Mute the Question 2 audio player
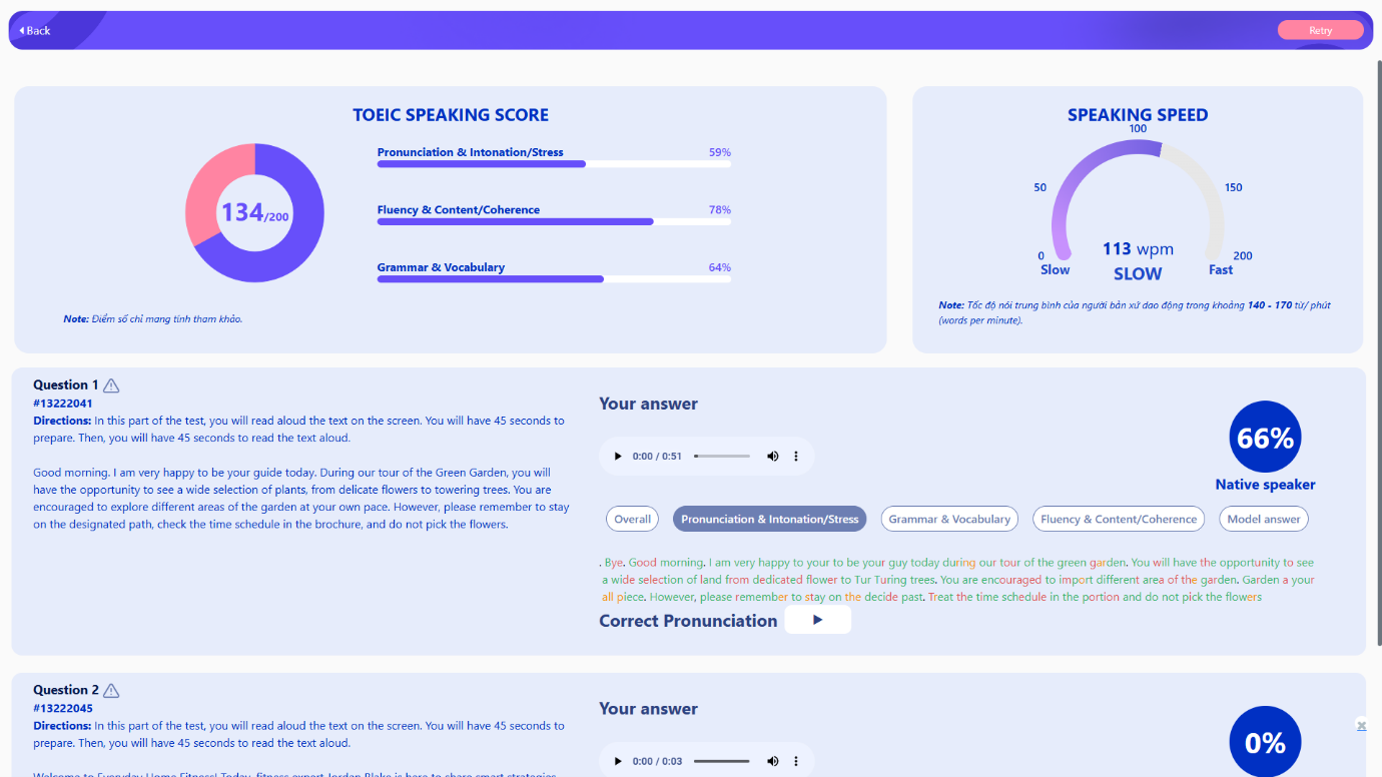The height and width of the screenshot is (777, 1382). click(x=772, y=761)
